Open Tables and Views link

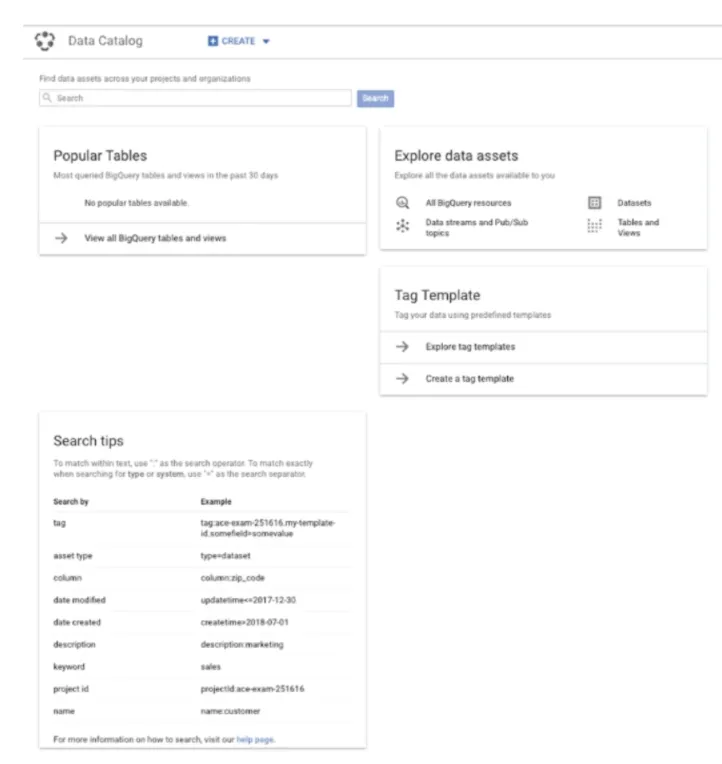pyautogui.click(x=638, y=228)
